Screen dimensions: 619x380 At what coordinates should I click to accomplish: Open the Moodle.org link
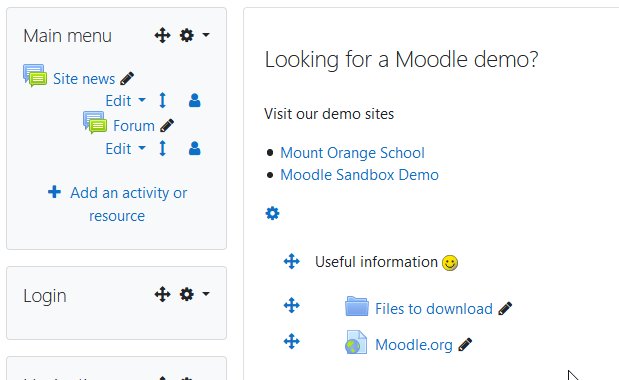(414, 345)
